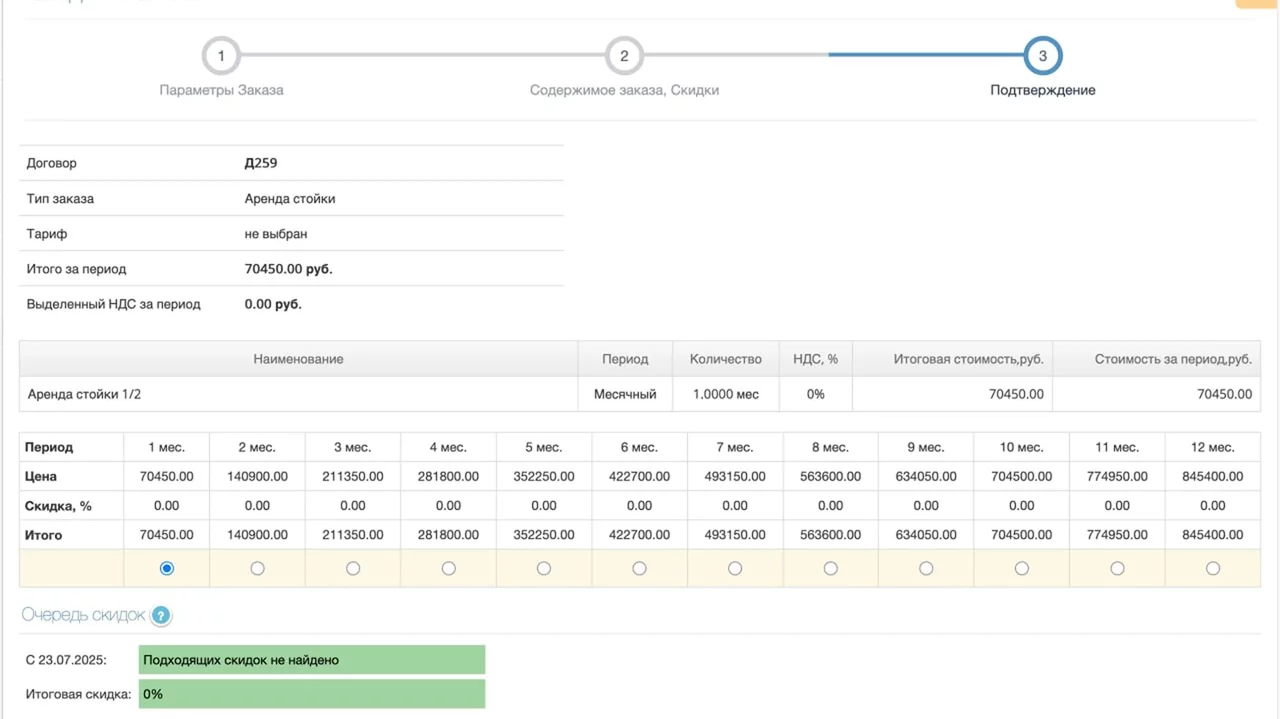
Task: Choose the 3 мес. rental period
Action: [353, 568]
